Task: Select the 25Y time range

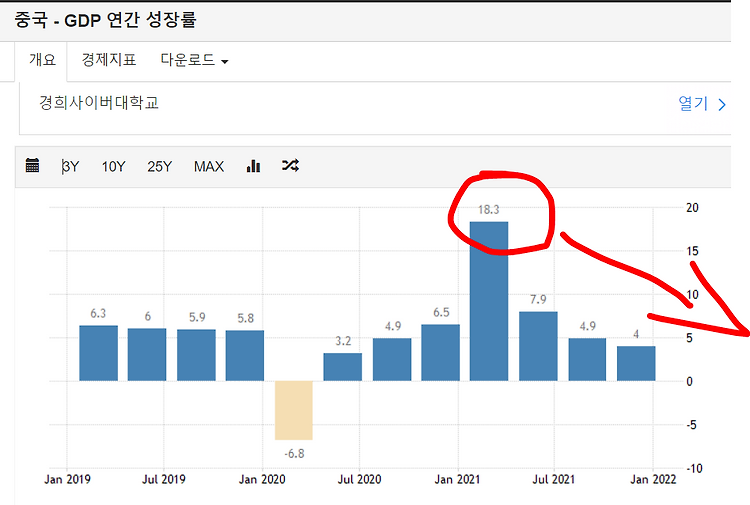Action: coord(159,166)
